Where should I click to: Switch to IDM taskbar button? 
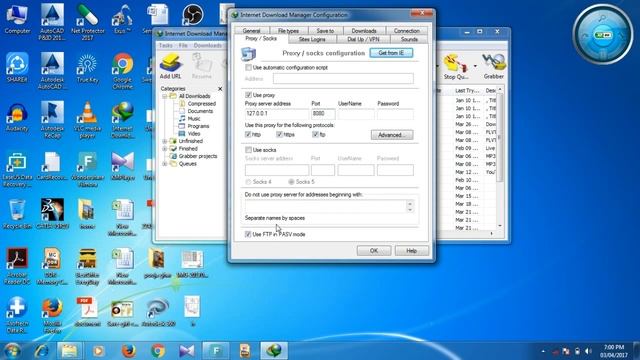click(x=274, y=350)
